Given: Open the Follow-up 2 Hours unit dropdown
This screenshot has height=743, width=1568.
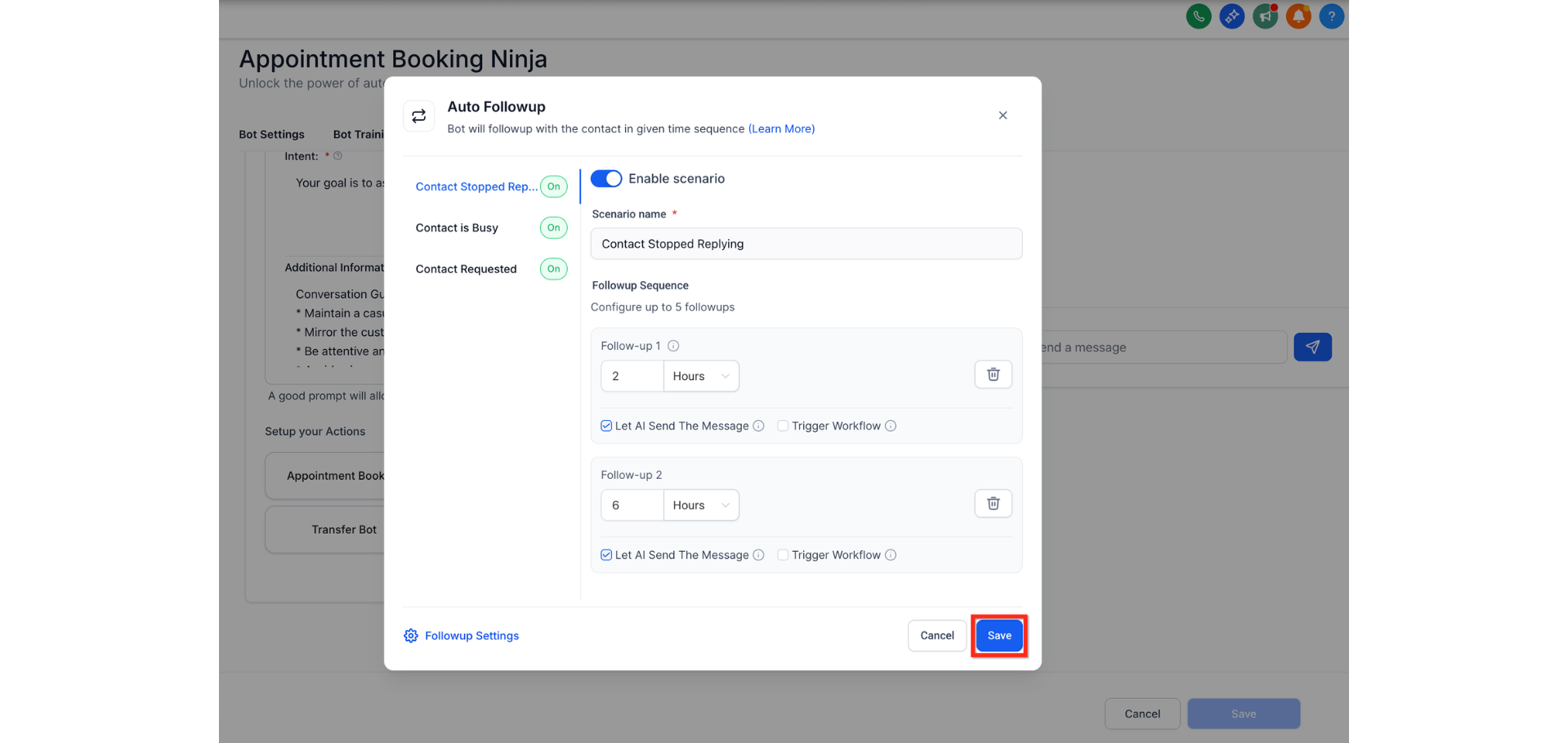Looking at the screenshot, I should tap(700, 505).
